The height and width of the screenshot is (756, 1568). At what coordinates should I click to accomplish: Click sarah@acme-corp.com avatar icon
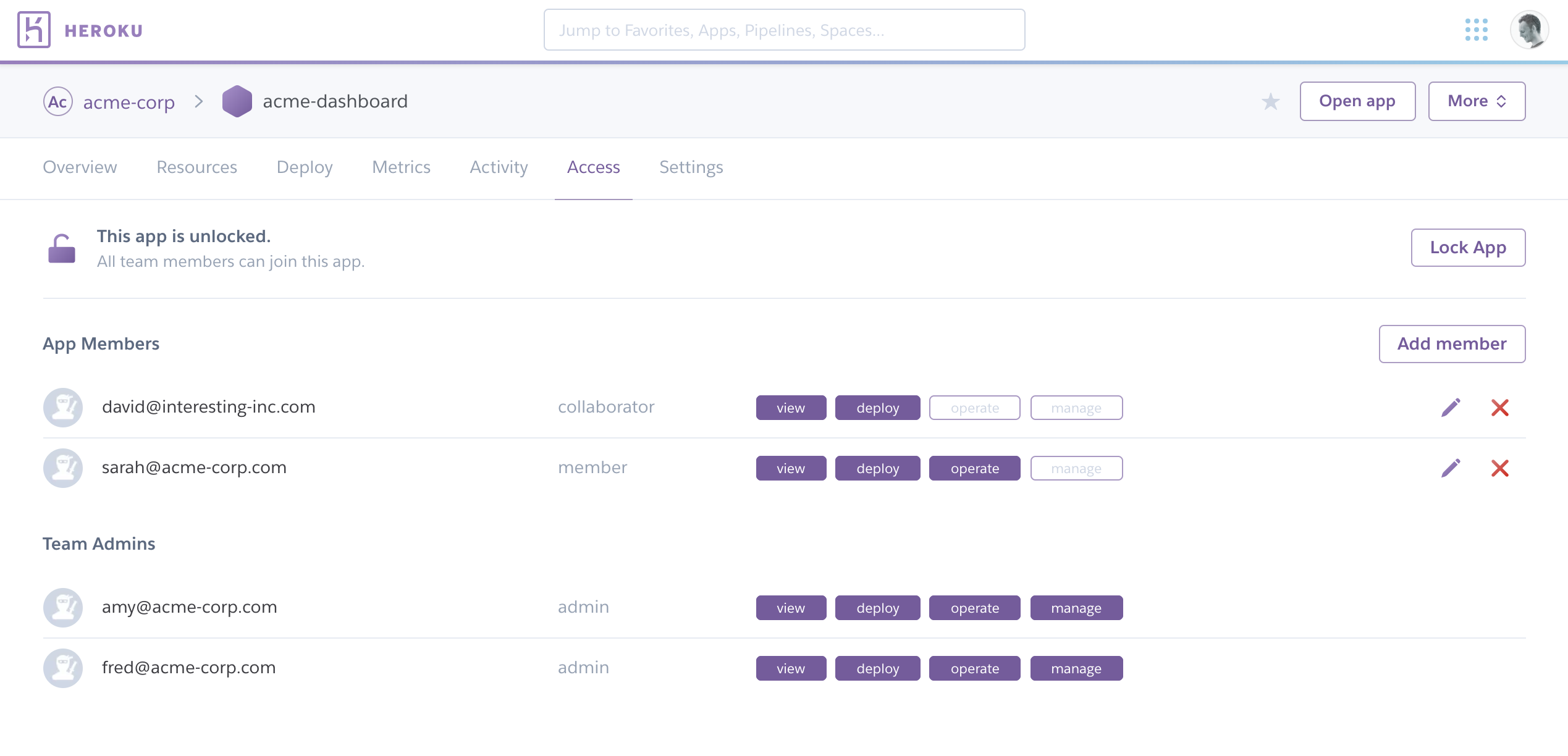[63, 468]
